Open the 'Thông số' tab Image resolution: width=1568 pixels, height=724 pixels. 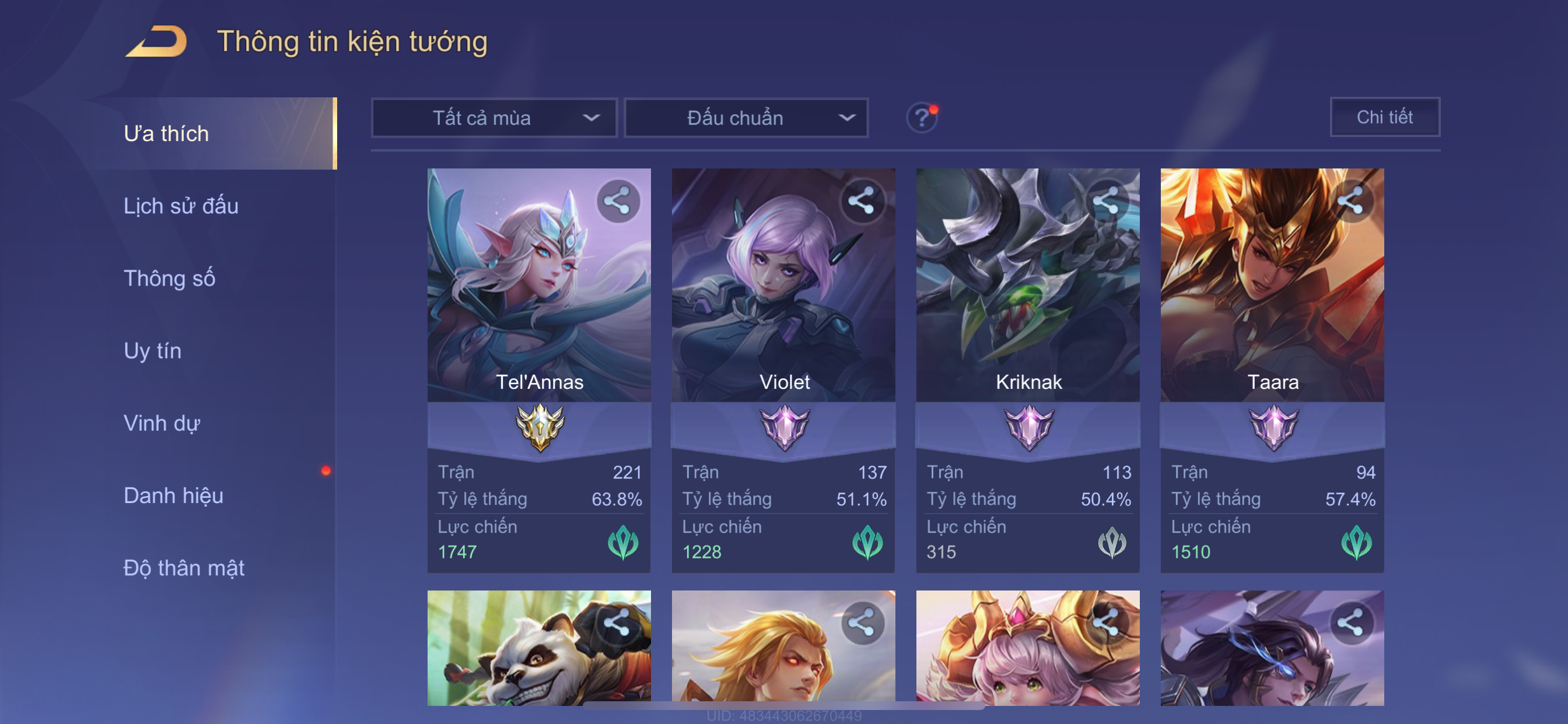[x=169, y=279]
